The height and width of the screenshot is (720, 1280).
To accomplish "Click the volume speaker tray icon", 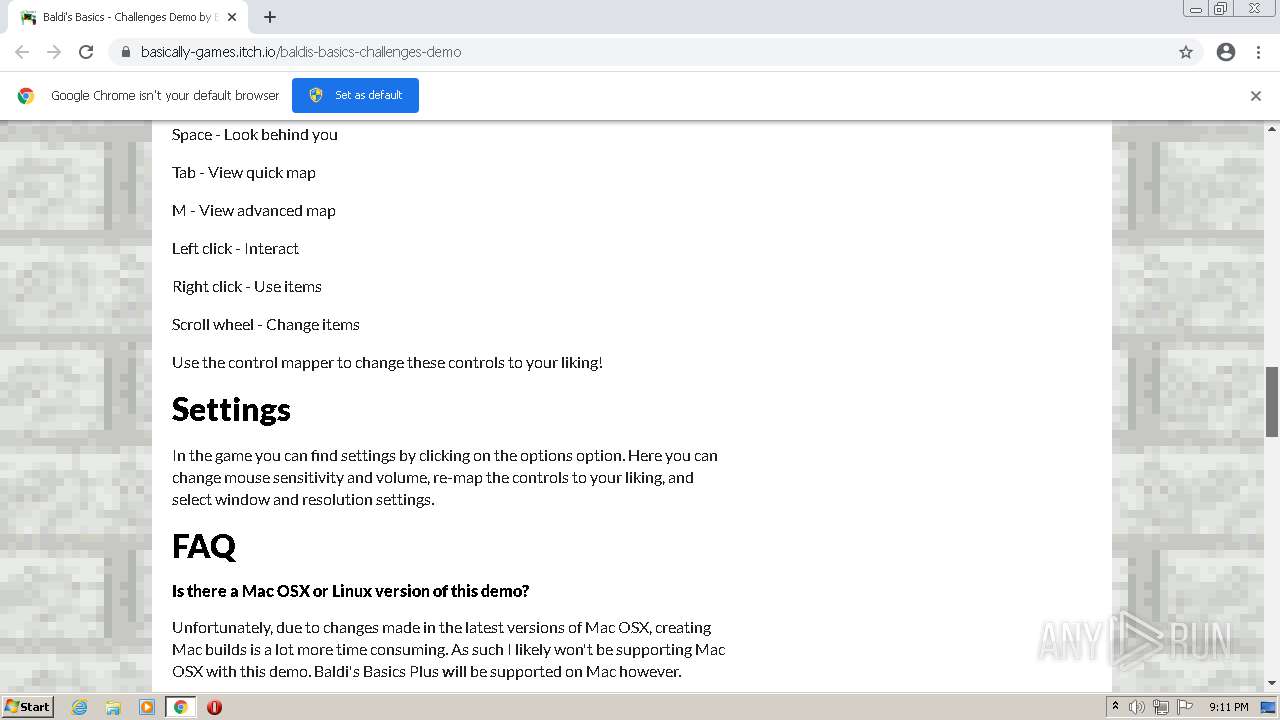I will coord(1137,707).
